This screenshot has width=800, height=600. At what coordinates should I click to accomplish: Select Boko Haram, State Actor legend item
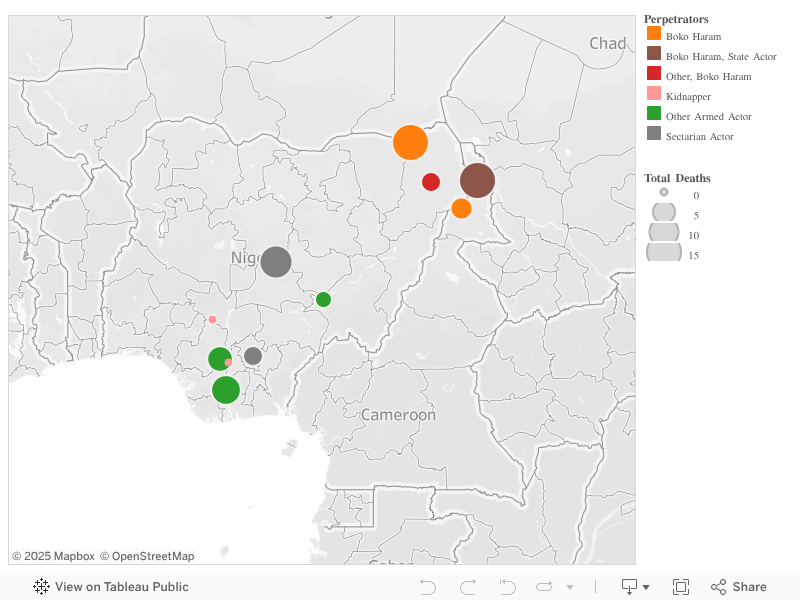coord(720,56)
